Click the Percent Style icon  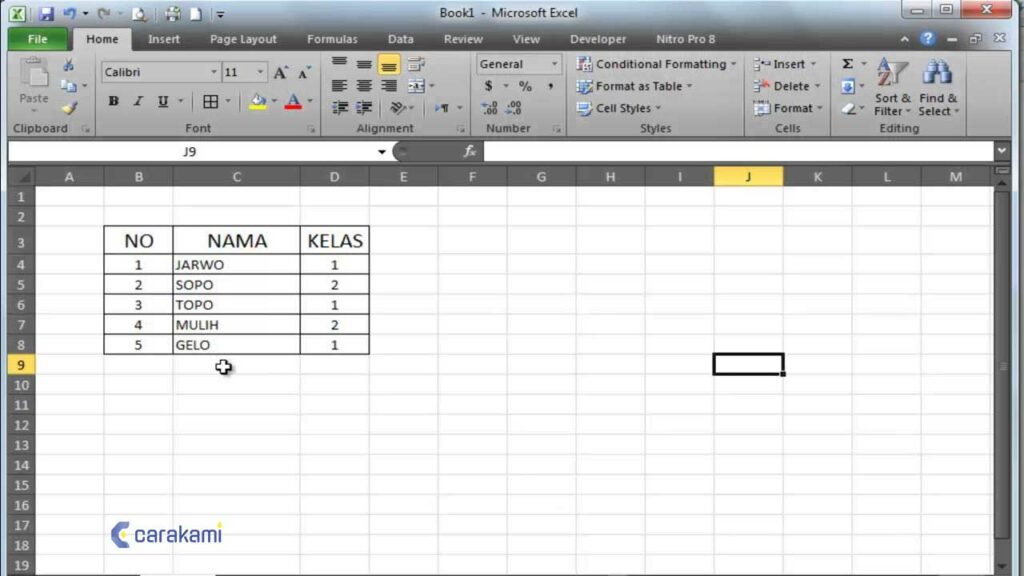(x=525, y=86)
